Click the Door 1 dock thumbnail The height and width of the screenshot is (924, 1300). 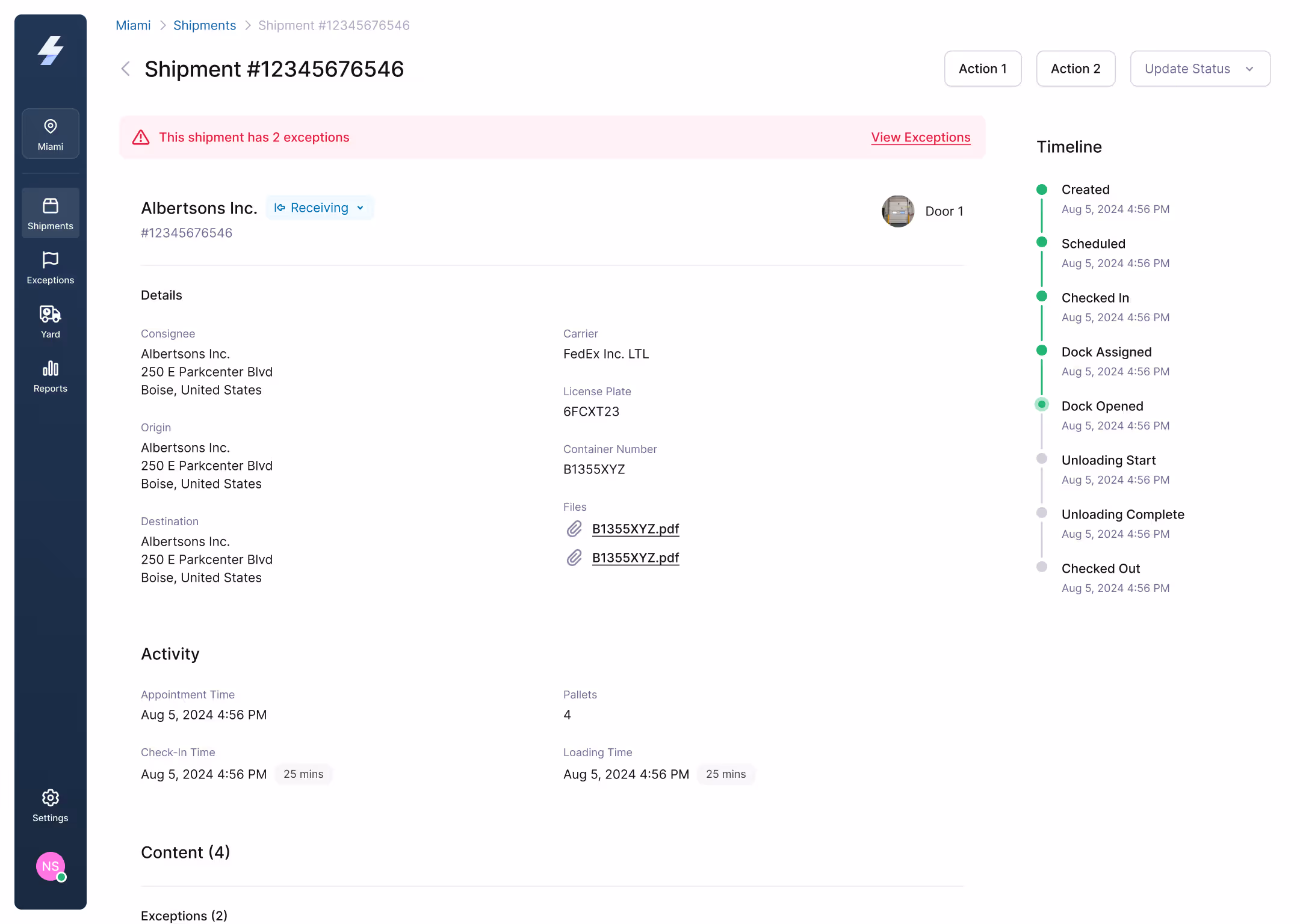tap(898, 211)
